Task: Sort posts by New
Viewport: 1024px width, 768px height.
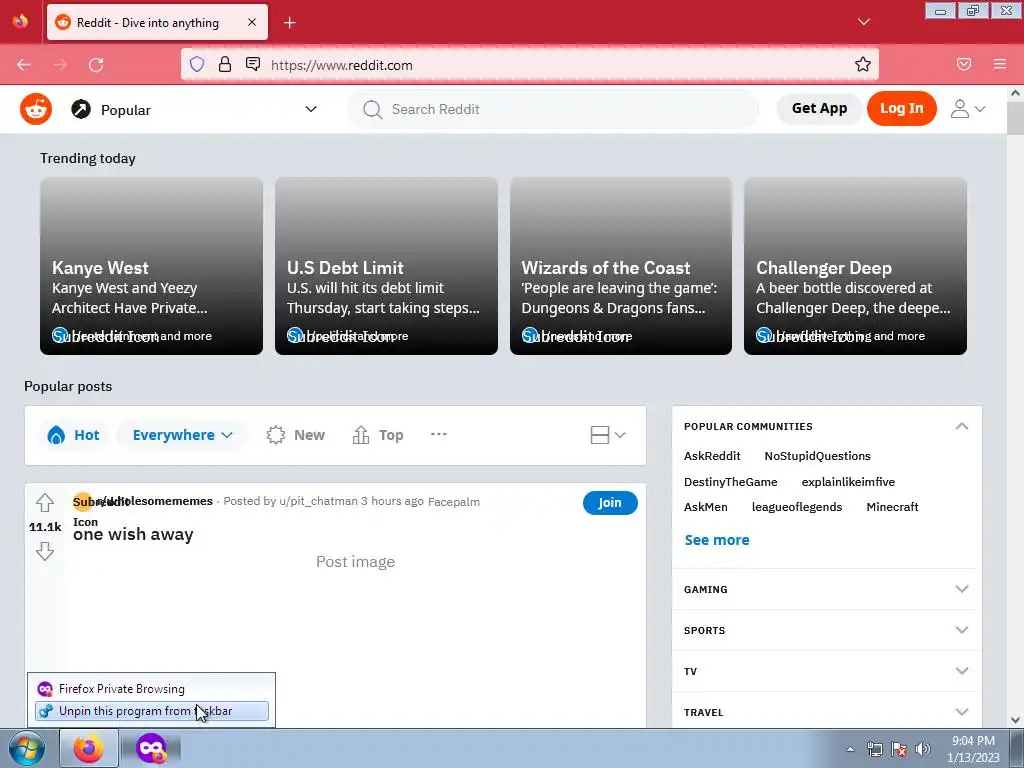Action: click(295, 435)
